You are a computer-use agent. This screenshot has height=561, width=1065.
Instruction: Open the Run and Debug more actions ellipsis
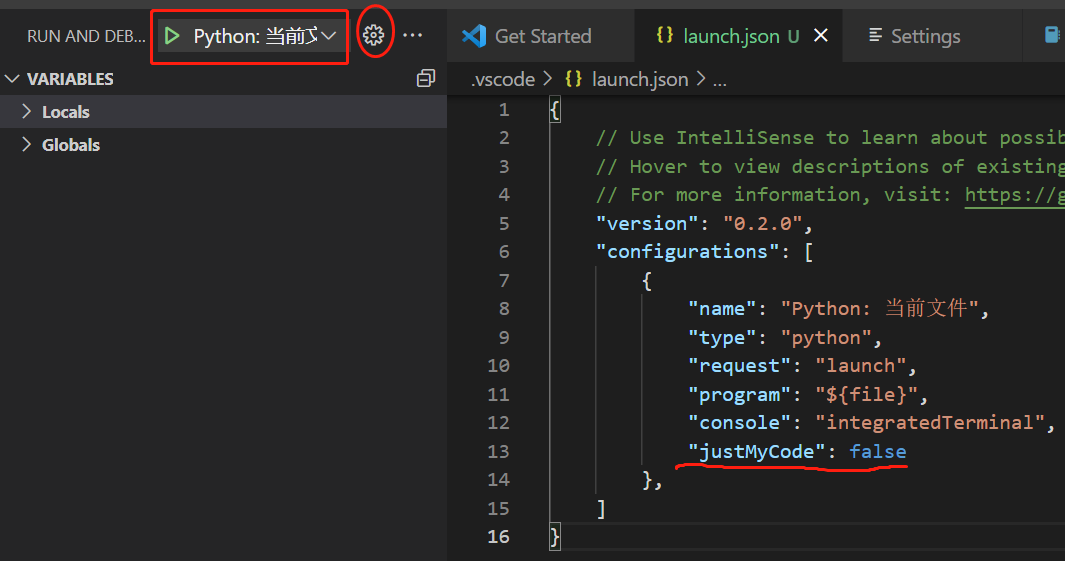pos(413,36)
